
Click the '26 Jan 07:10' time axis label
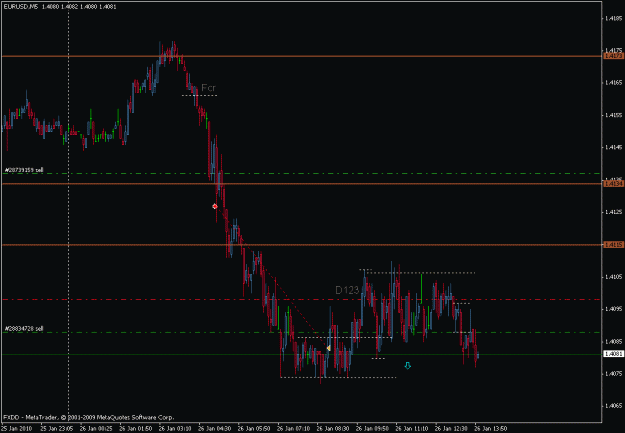293,429
